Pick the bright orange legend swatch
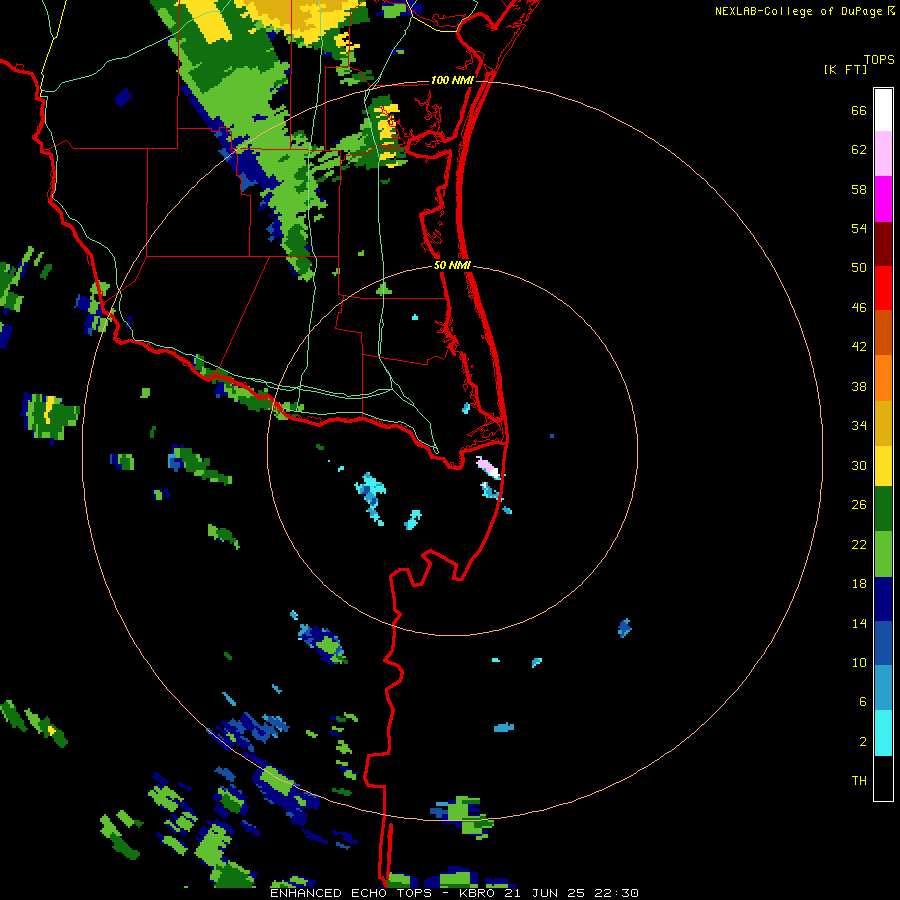The height and width of the screenshot is (900, 900). [x=883, y=378]
